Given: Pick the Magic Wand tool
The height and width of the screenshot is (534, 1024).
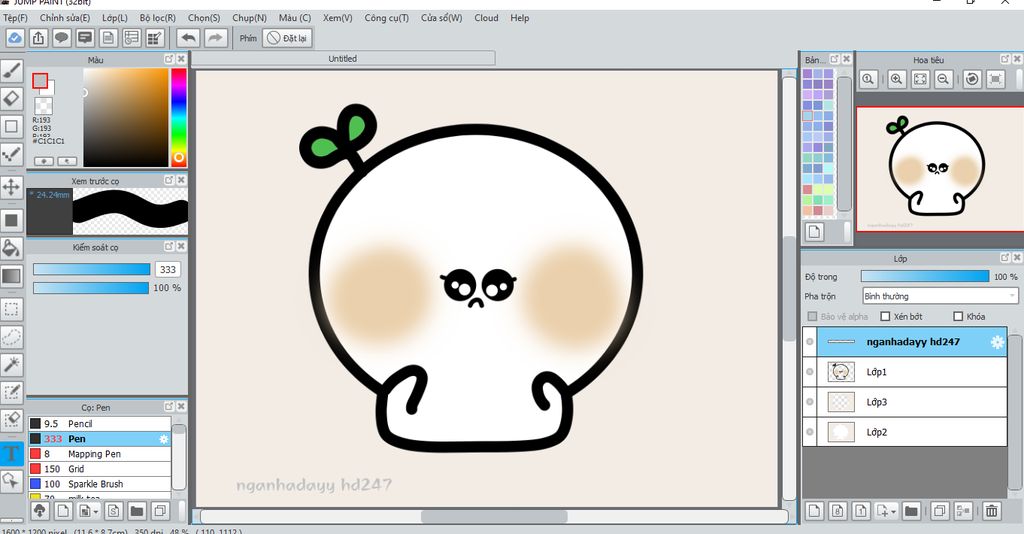Looking at the screenshot, I should pyautogui.click(x=11, y=365).
